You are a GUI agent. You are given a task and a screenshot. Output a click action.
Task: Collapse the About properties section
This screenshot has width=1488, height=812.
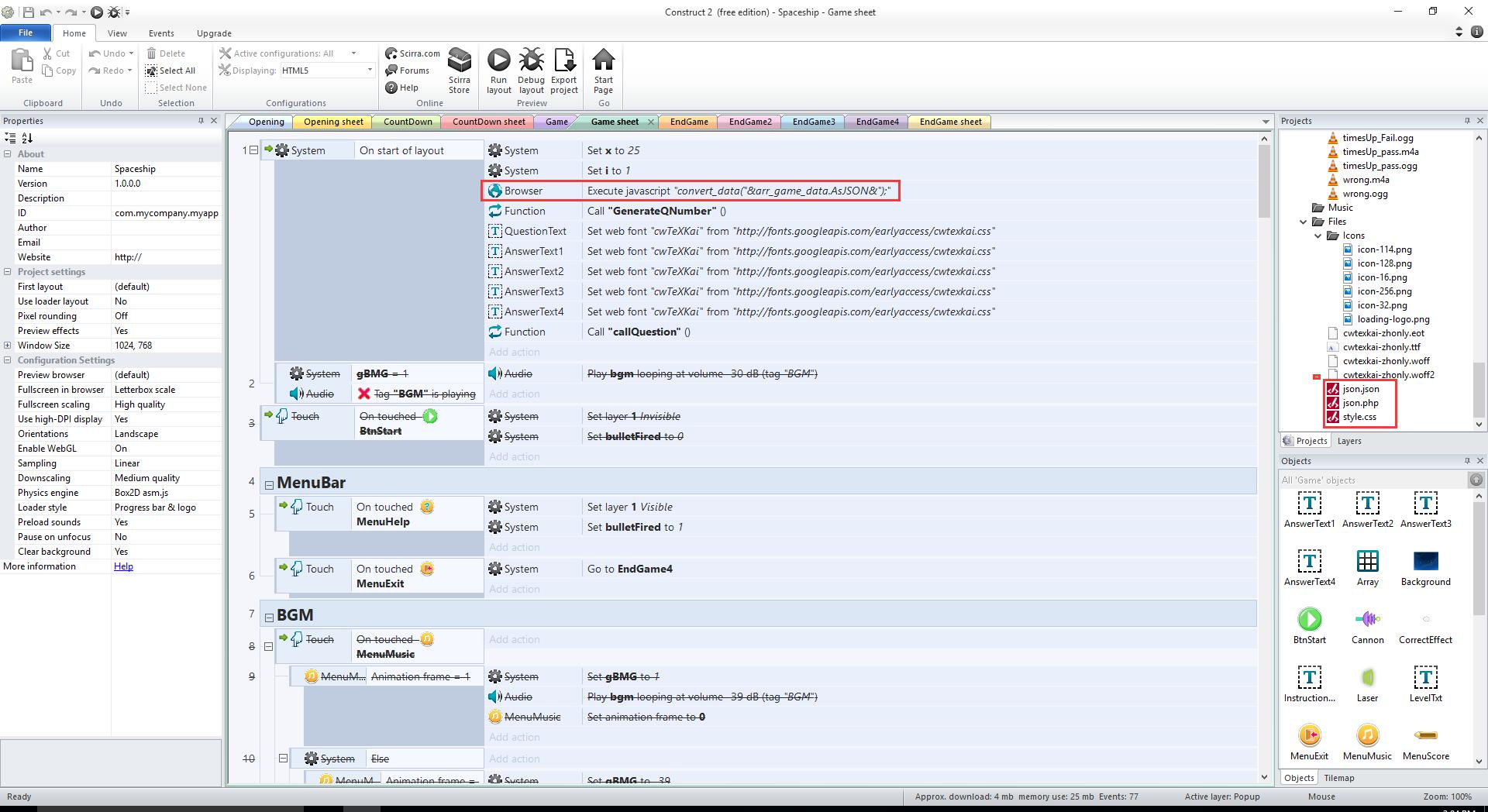click(8, 154)
